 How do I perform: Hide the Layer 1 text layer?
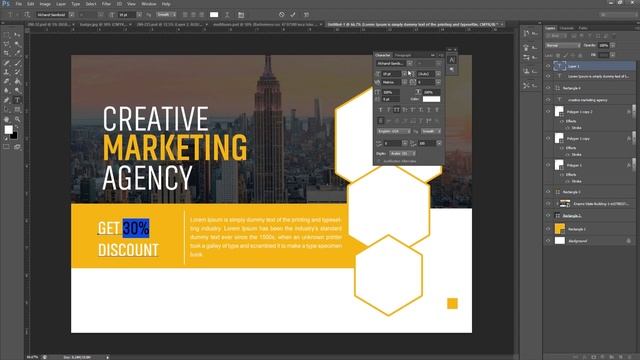(548, 66)
